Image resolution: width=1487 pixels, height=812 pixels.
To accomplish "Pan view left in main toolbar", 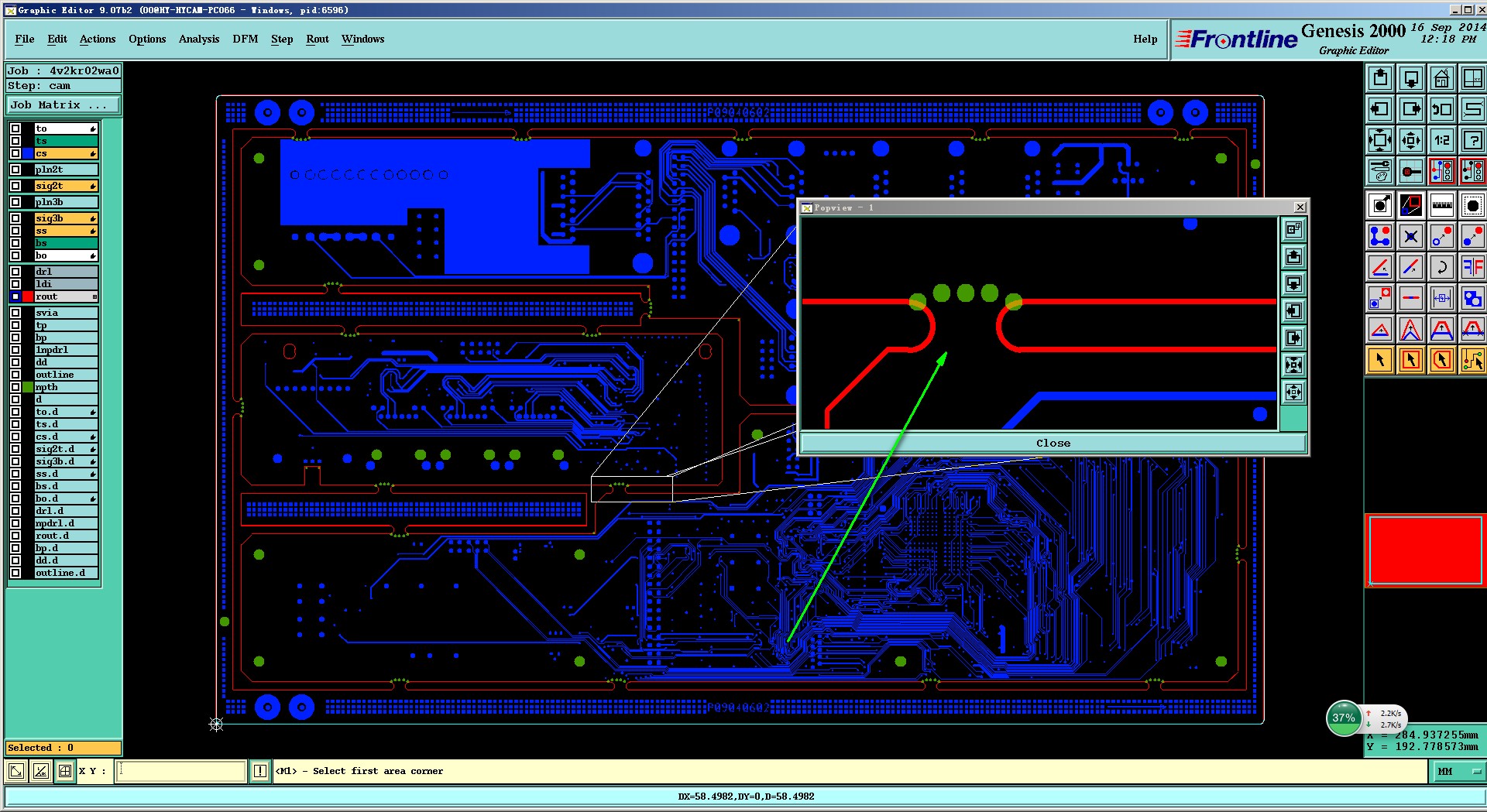I will pos(1380,109).
